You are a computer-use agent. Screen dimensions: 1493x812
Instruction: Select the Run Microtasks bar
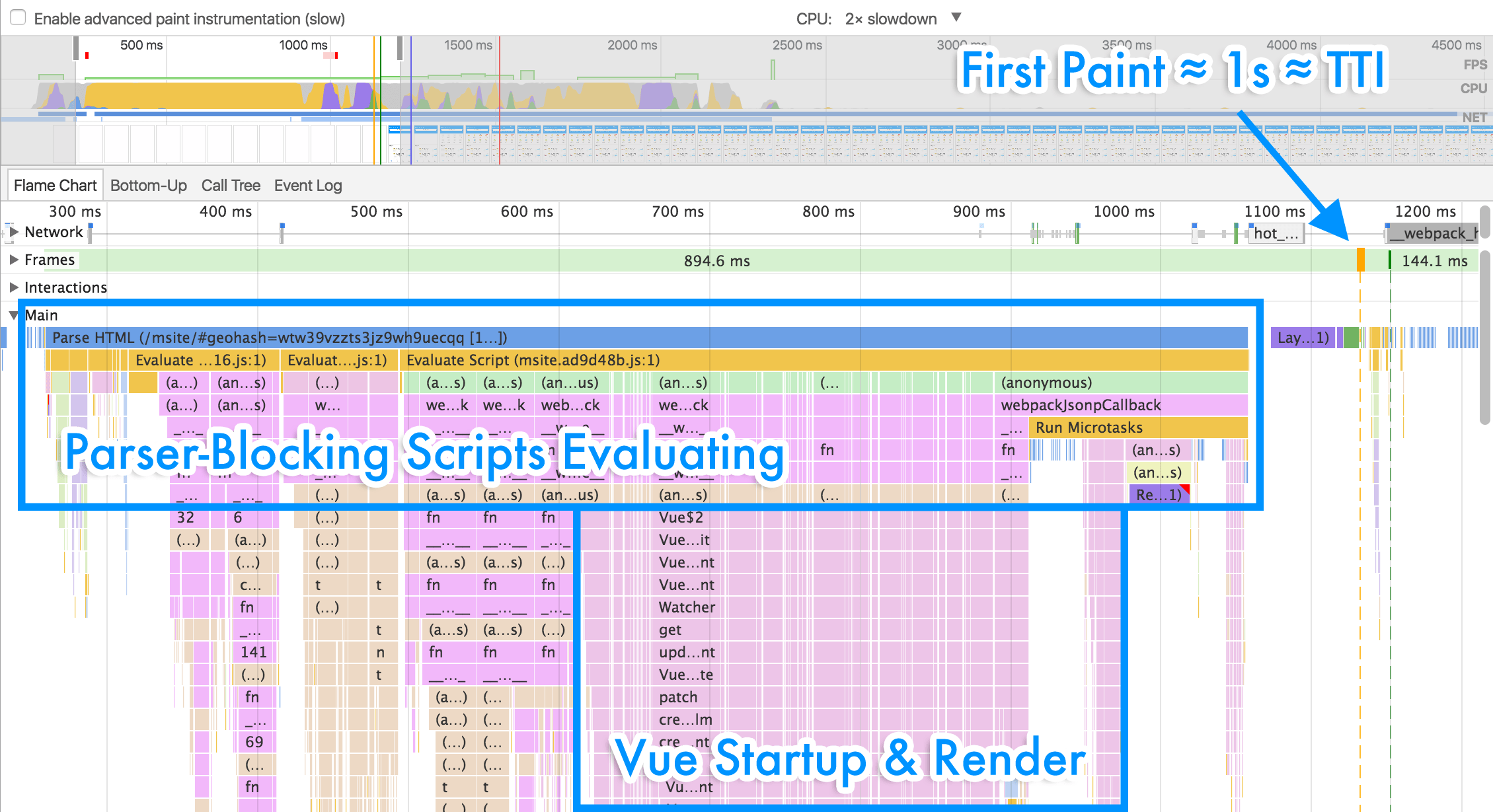click(1138, 427)
